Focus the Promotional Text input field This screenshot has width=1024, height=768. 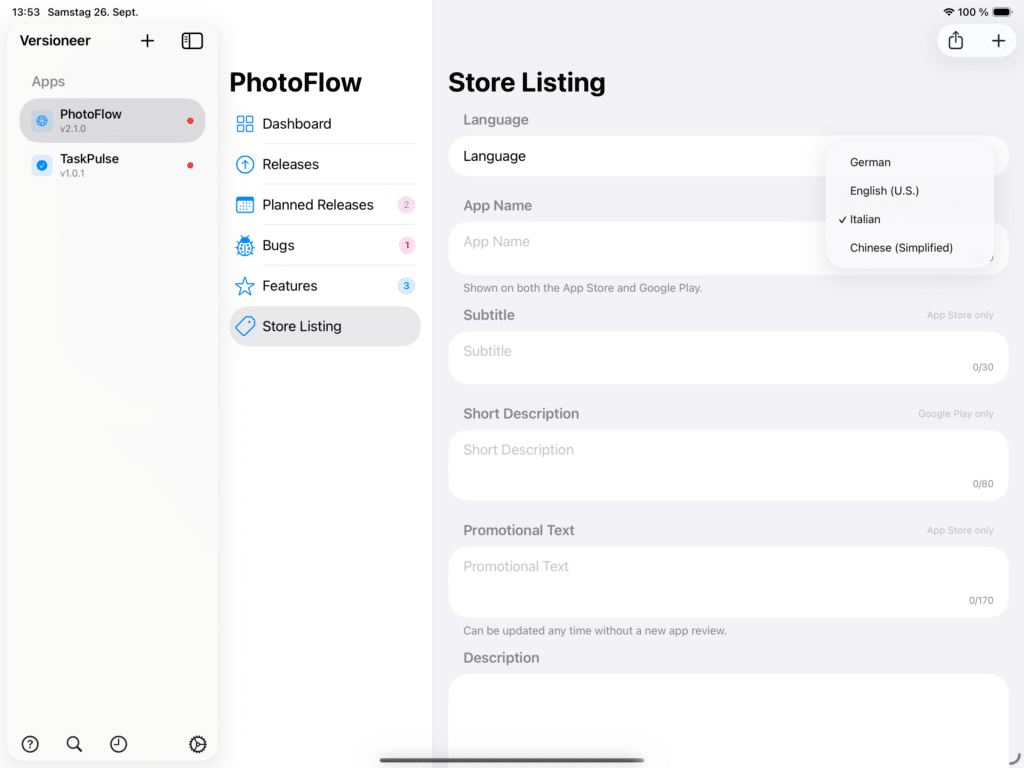click(x=728, y=582)
